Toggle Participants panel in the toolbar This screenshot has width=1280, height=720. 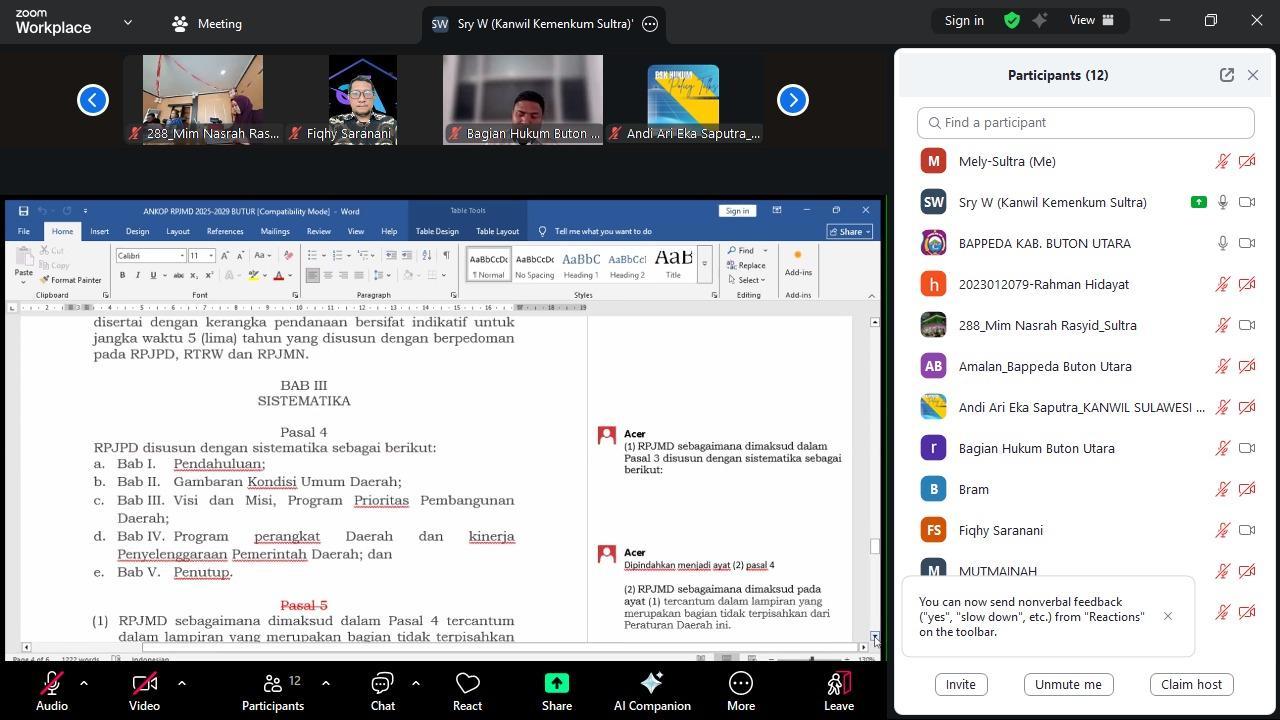click(272, 692)
